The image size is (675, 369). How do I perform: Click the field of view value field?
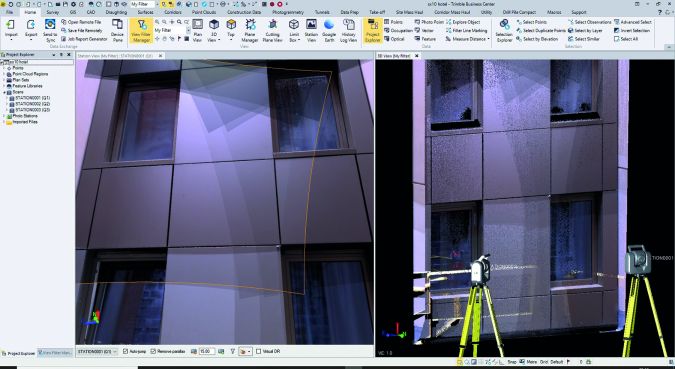pyautogui.click(x=207, y=351)
